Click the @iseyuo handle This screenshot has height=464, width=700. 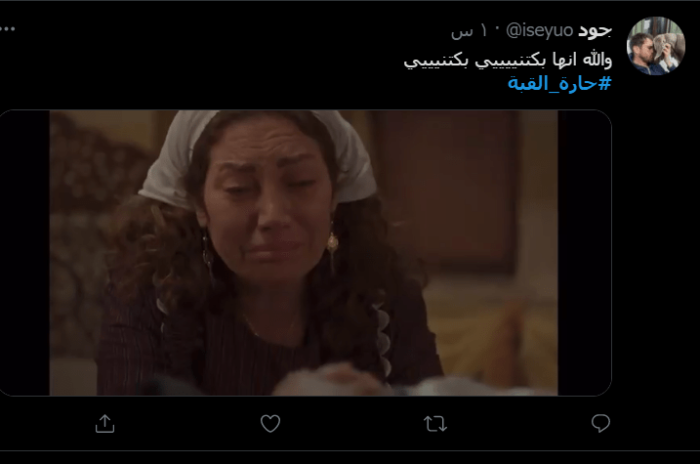(x=539, y=30)
